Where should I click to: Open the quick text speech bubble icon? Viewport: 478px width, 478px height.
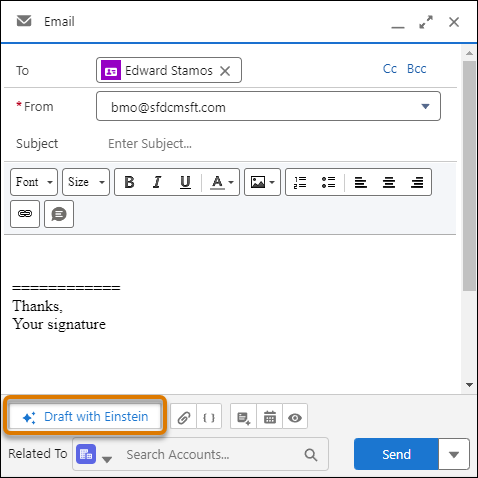(x=59, y=214)
